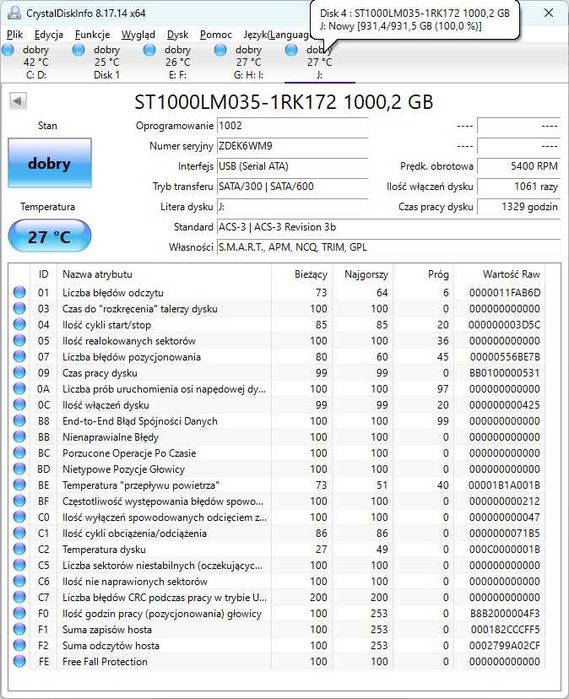
Task: Open the Pomoc menu
Action: click(216, 34)
